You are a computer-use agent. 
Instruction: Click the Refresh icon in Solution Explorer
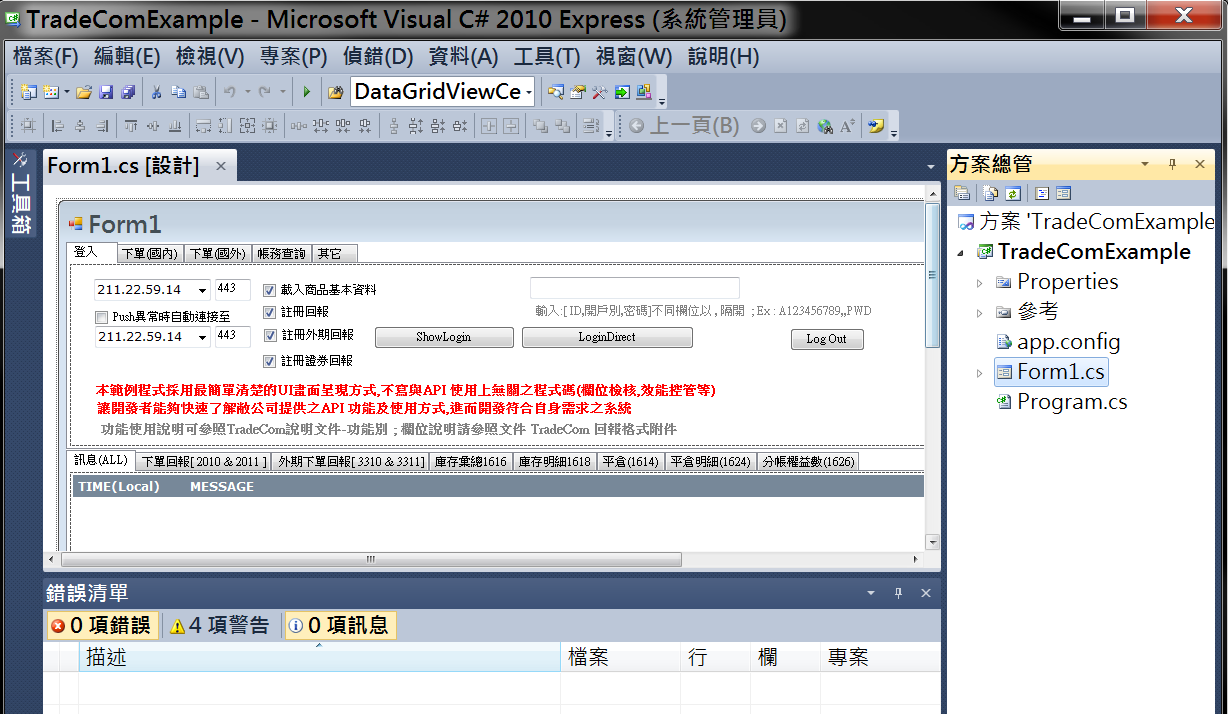click(x=1012, y=193)
